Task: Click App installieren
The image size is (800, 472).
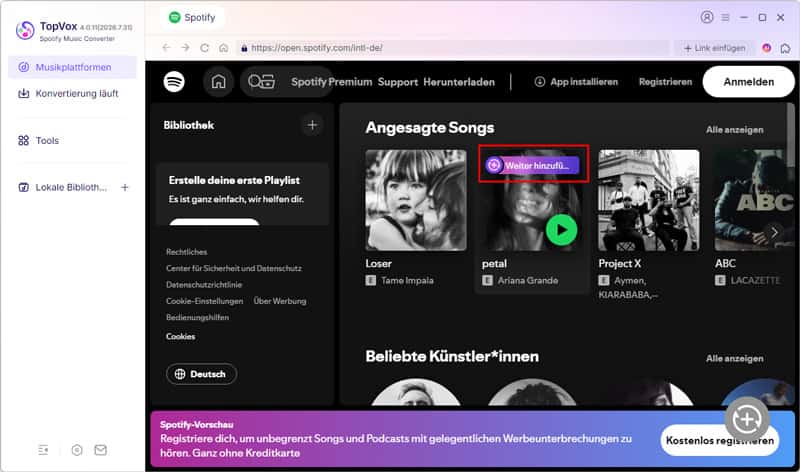Action: point(576,82)
